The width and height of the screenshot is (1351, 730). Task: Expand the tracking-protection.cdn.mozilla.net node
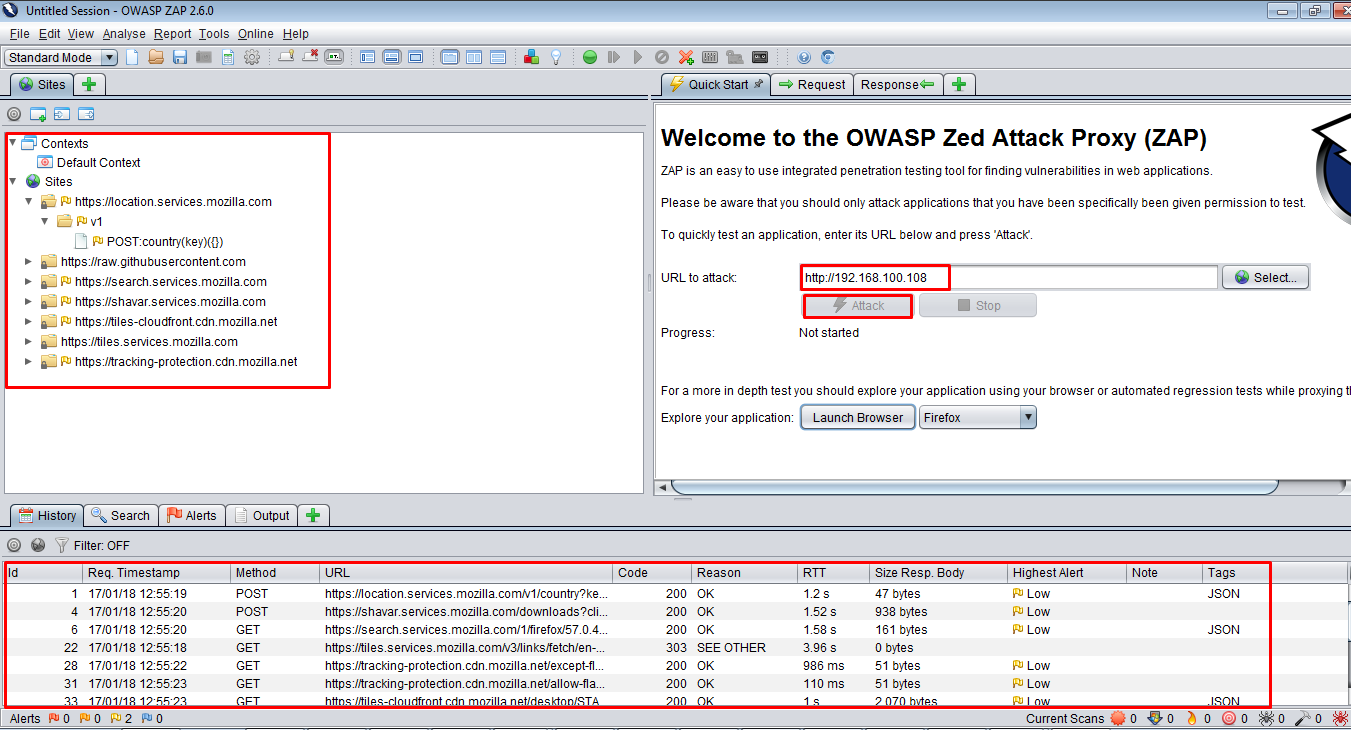29,361
